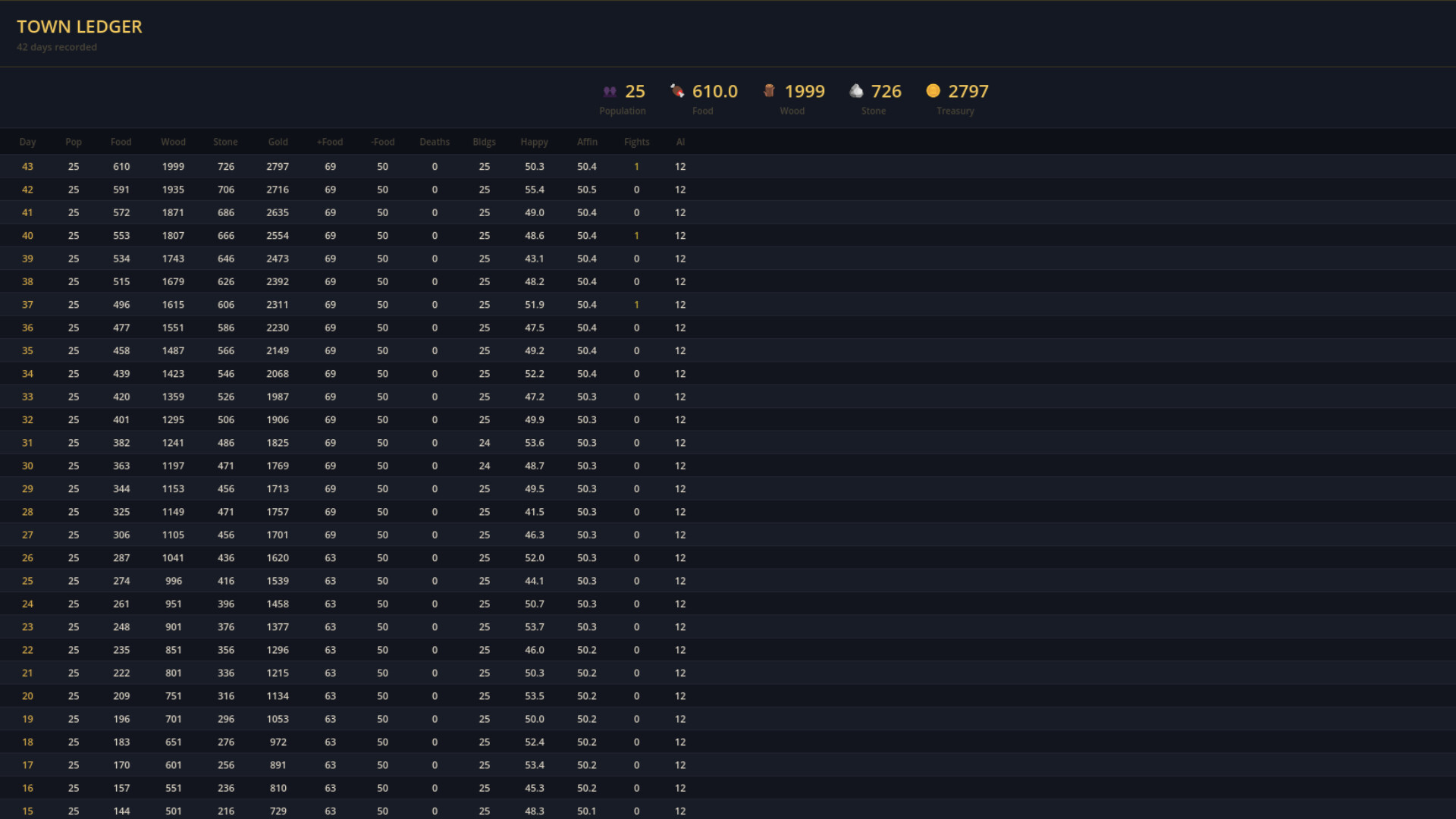
Task: Click the +Food column header
Action: pyautogui.click(x=330, y=142)
